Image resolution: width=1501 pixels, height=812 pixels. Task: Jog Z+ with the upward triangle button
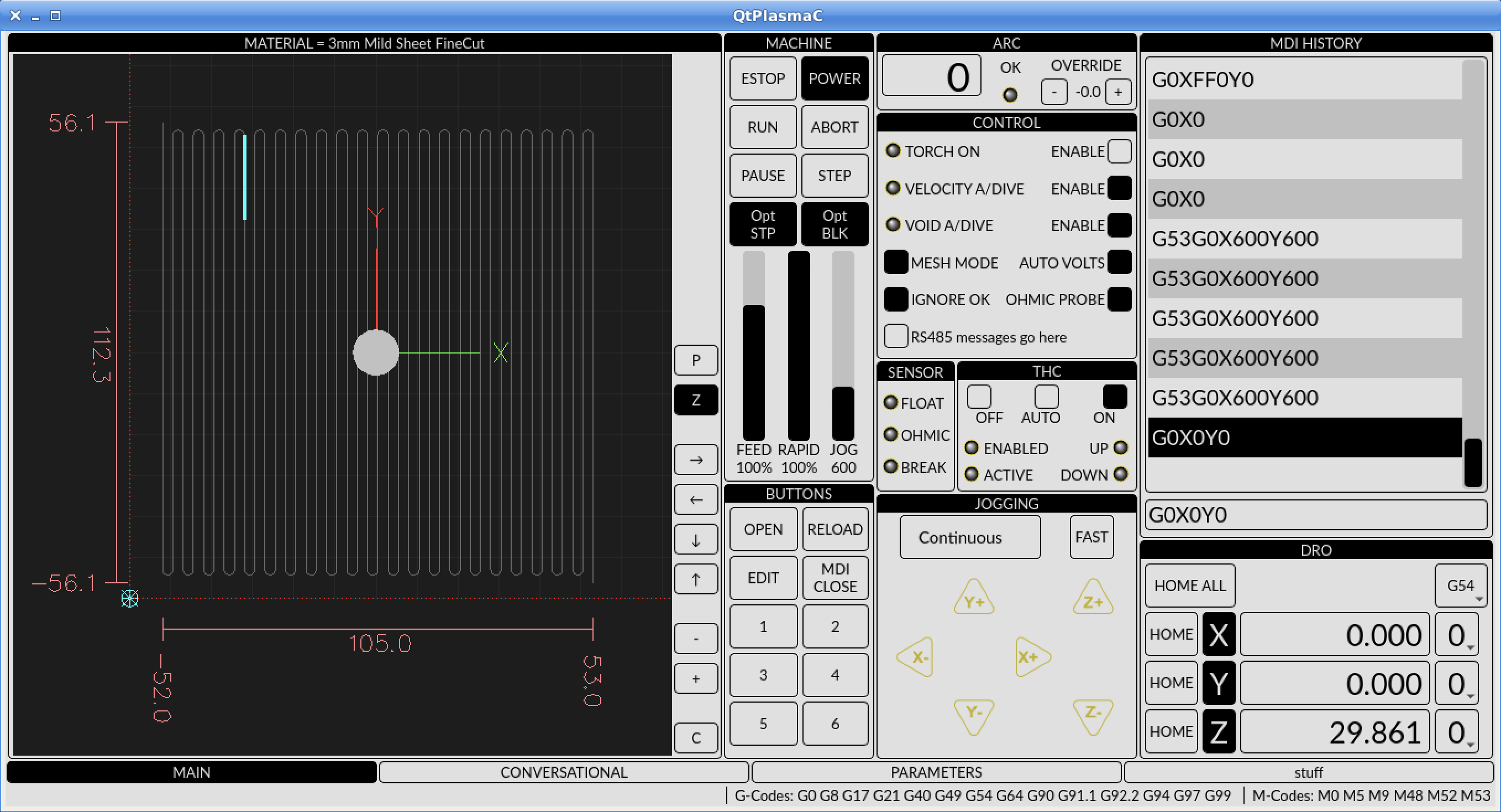click(x=1093, y=598)
